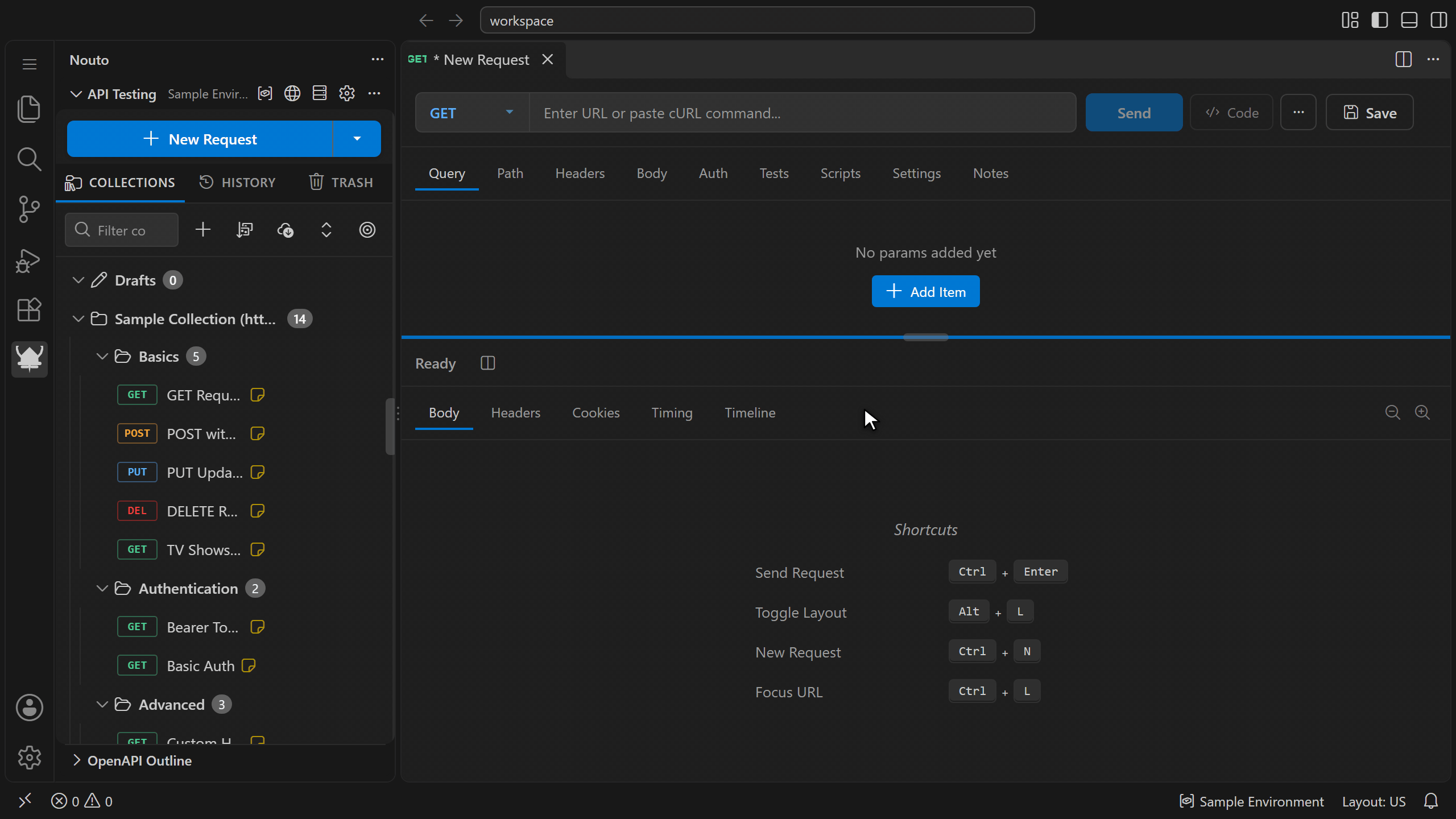
Task: Expand or collapse all collections chevrons icon
Action: (x=326, y=230)
